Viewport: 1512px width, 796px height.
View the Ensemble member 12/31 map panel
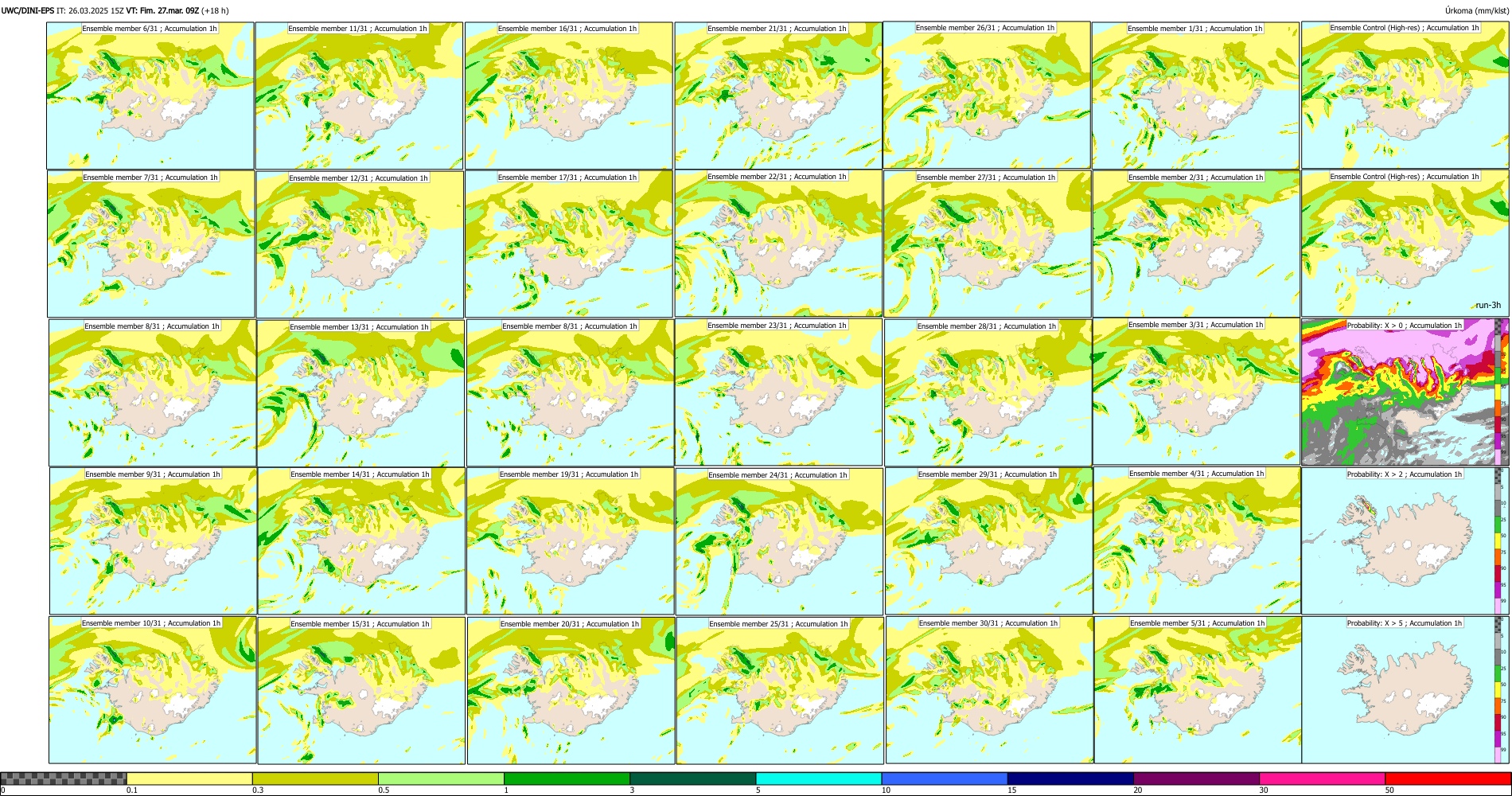pos(360,244)
